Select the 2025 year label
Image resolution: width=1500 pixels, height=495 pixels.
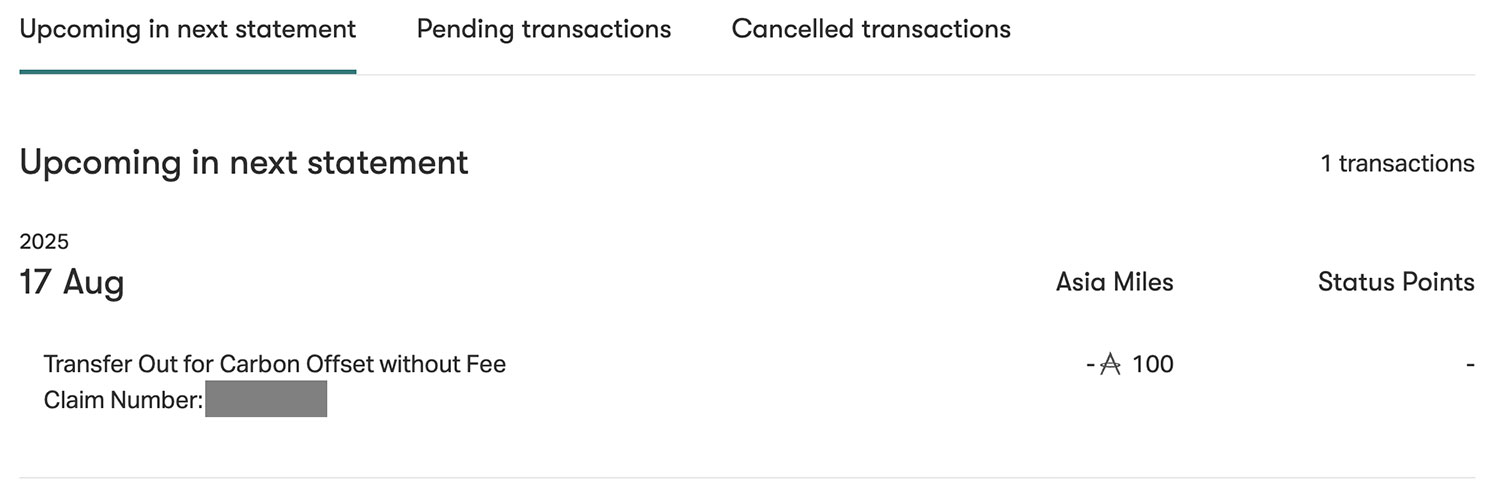(x=44, y=241)
